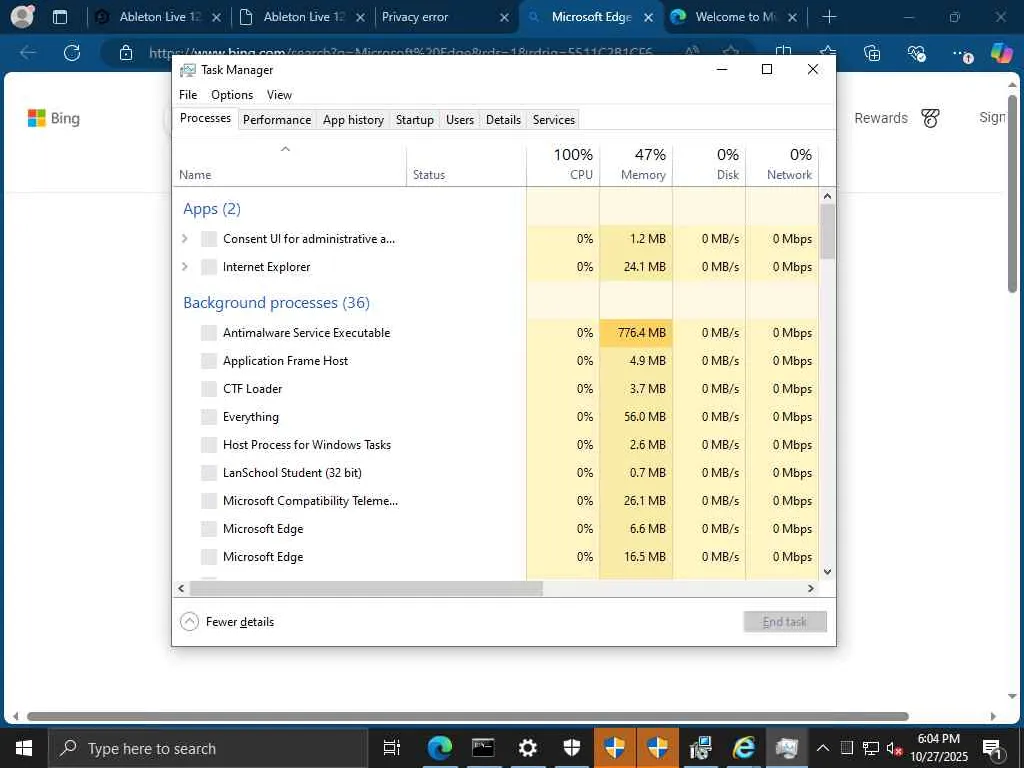The height and width of the screenshot is (768, 1024).
Task: Click the Windows Start button
Action: tap(24, 748)
